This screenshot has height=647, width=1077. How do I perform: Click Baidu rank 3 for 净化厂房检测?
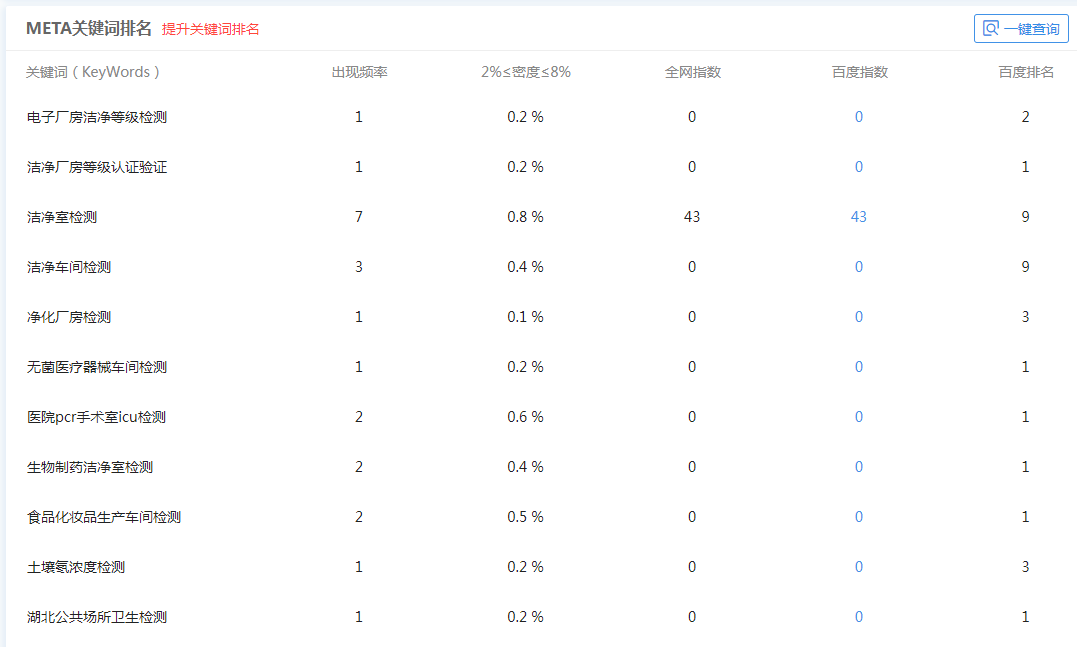pyautogui.click(x=1025, y=317)
